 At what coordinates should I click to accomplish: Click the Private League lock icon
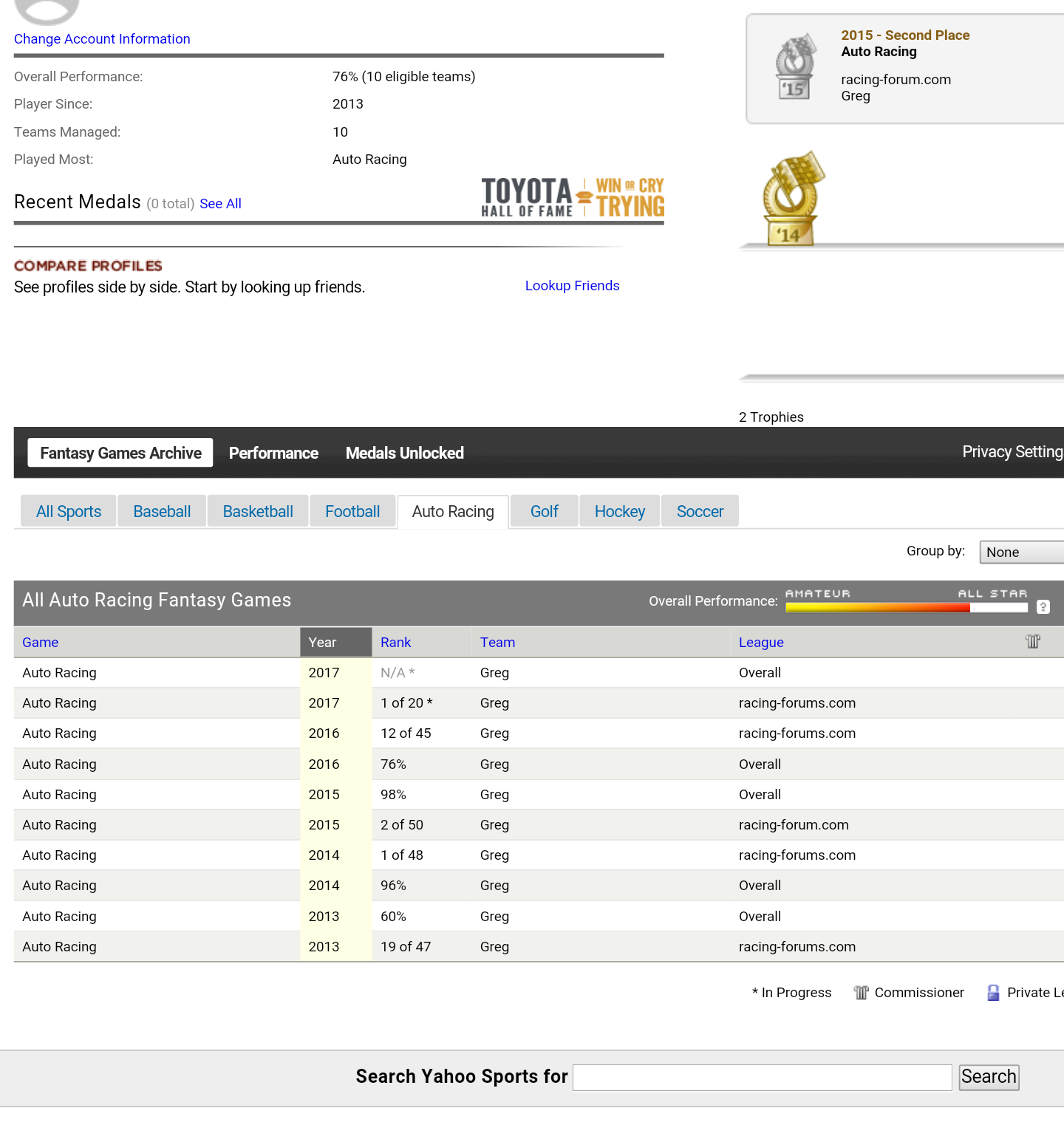pos(993,993)
